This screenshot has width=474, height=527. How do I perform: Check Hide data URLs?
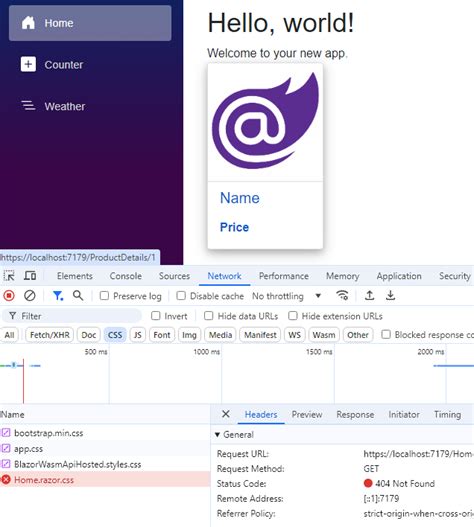point(209,316)
